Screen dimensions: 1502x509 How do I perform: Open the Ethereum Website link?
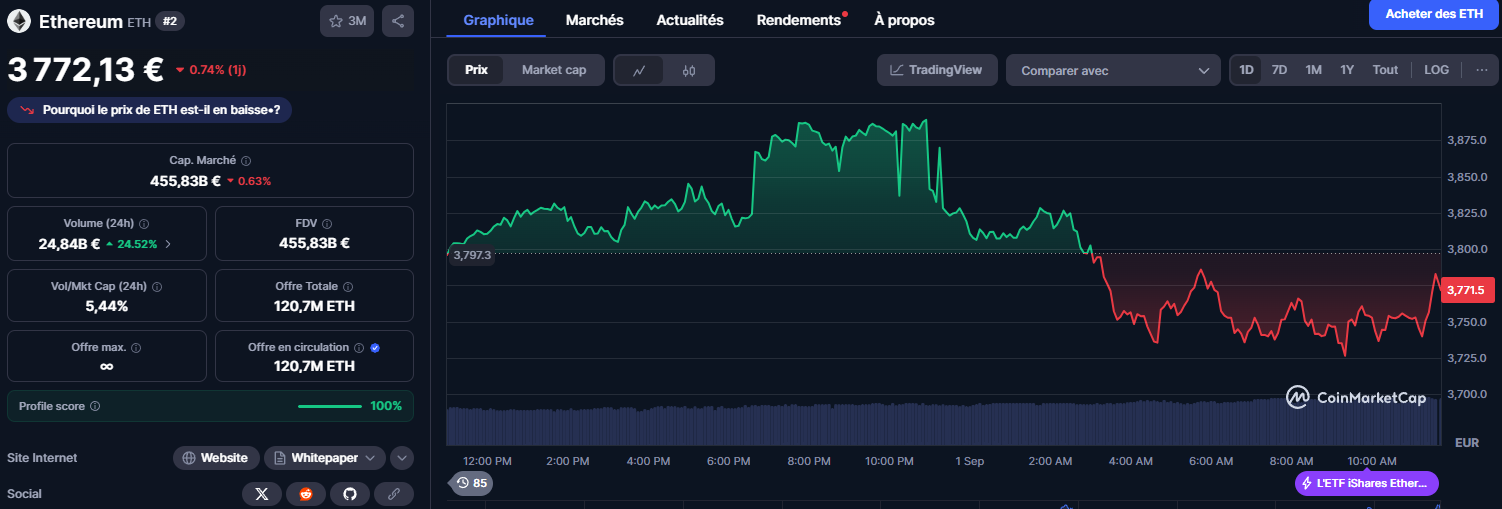pyautogui.click(x=216, y=458)
